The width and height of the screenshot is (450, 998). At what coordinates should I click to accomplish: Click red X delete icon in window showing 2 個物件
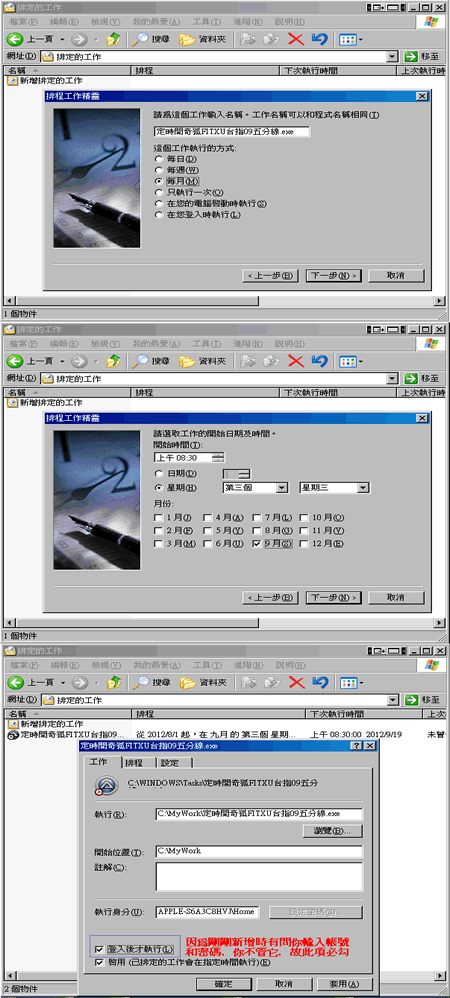pyautogui.click(x=296, y=683)
